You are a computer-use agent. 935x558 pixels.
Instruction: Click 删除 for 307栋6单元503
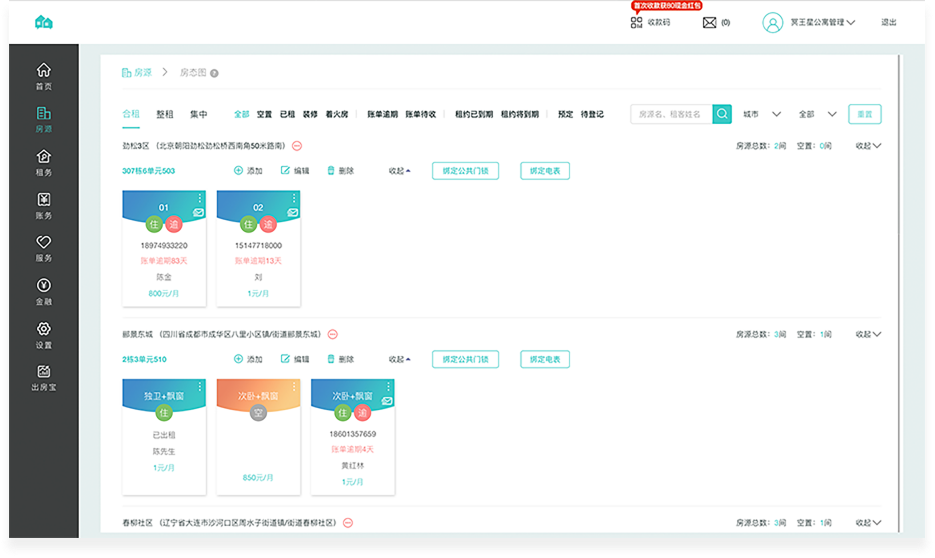[340, 170]
